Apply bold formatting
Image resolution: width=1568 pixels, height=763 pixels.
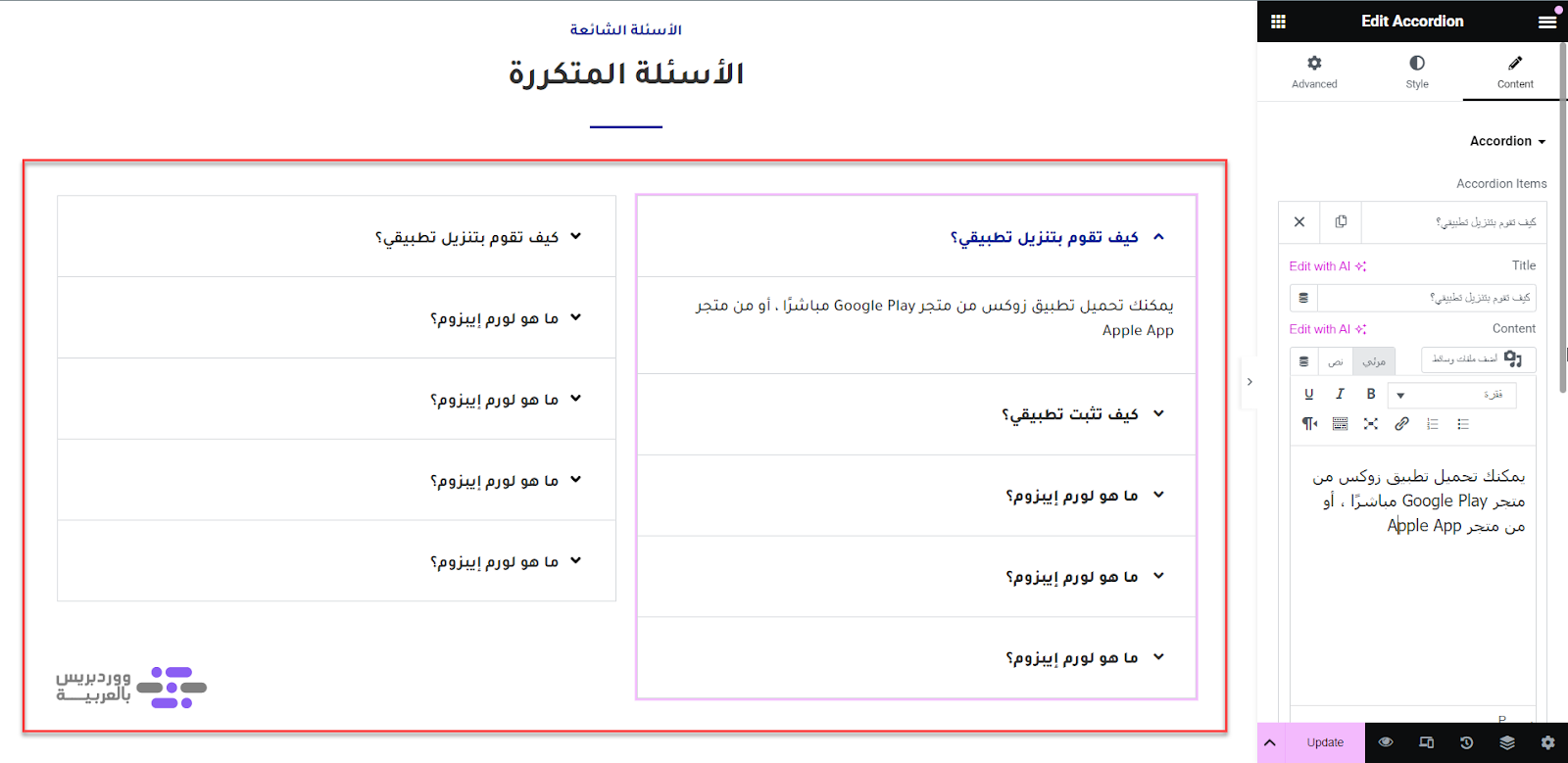point(1371,394)
